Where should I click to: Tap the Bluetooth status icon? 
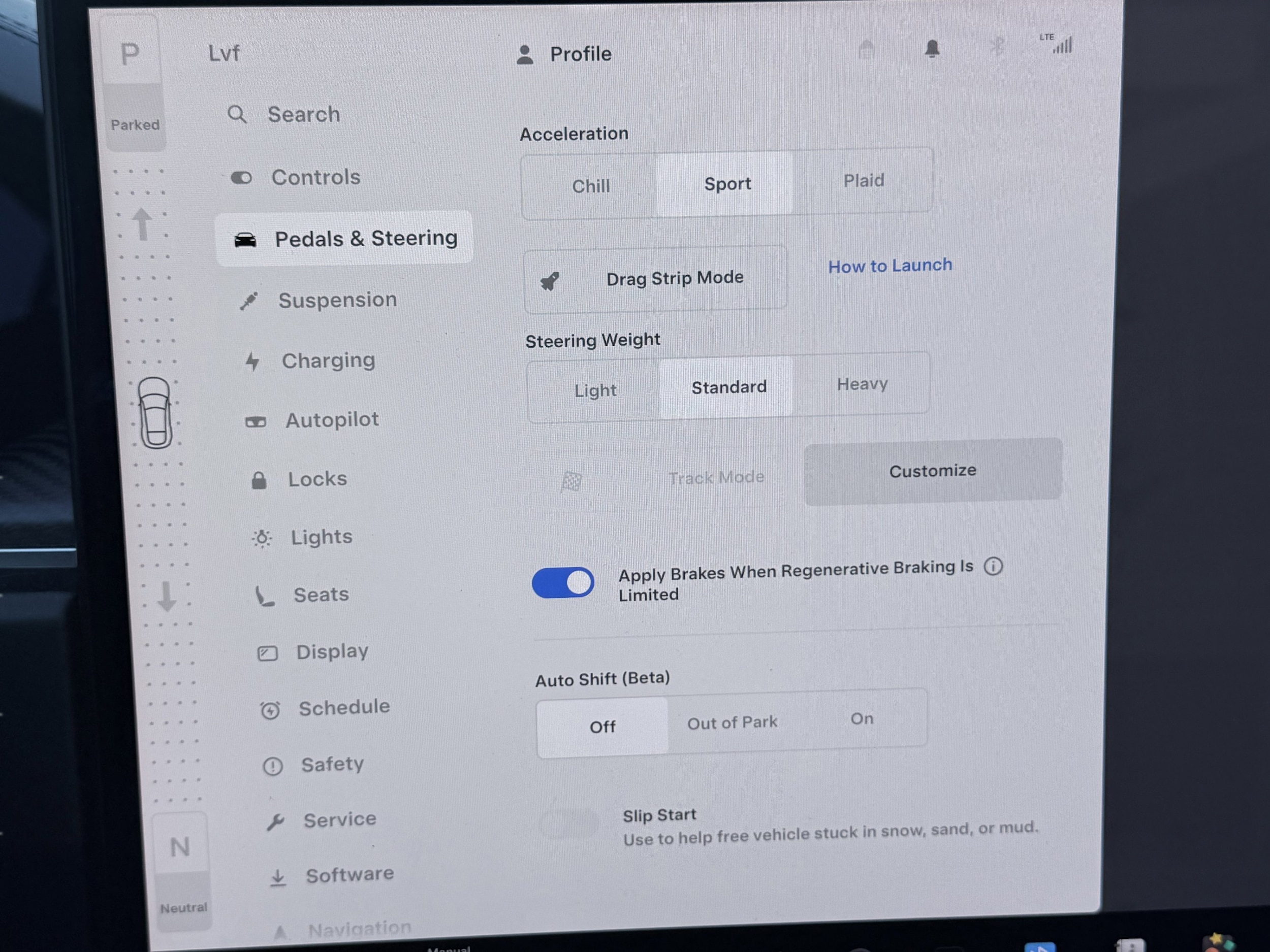(997, 47)
